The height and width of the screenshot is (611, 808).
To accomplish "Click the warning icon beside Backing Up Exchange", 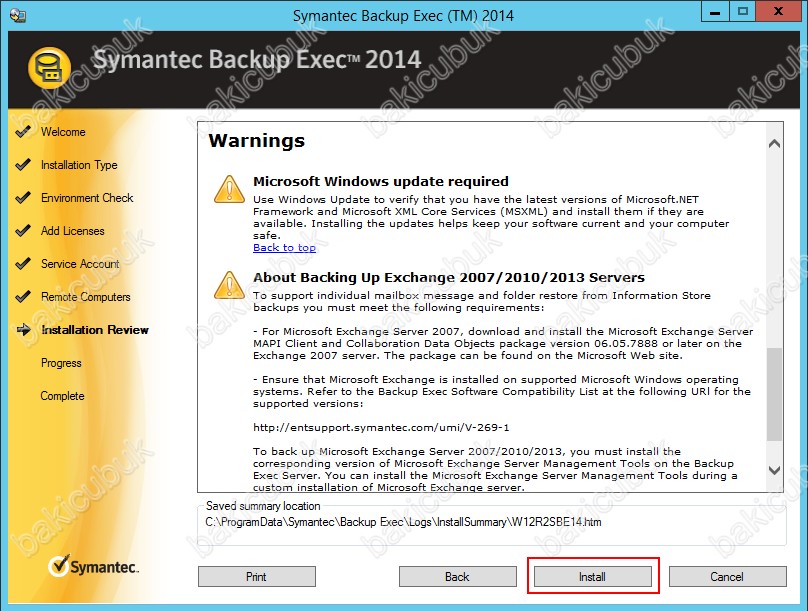I will click(x=229, y=285).
